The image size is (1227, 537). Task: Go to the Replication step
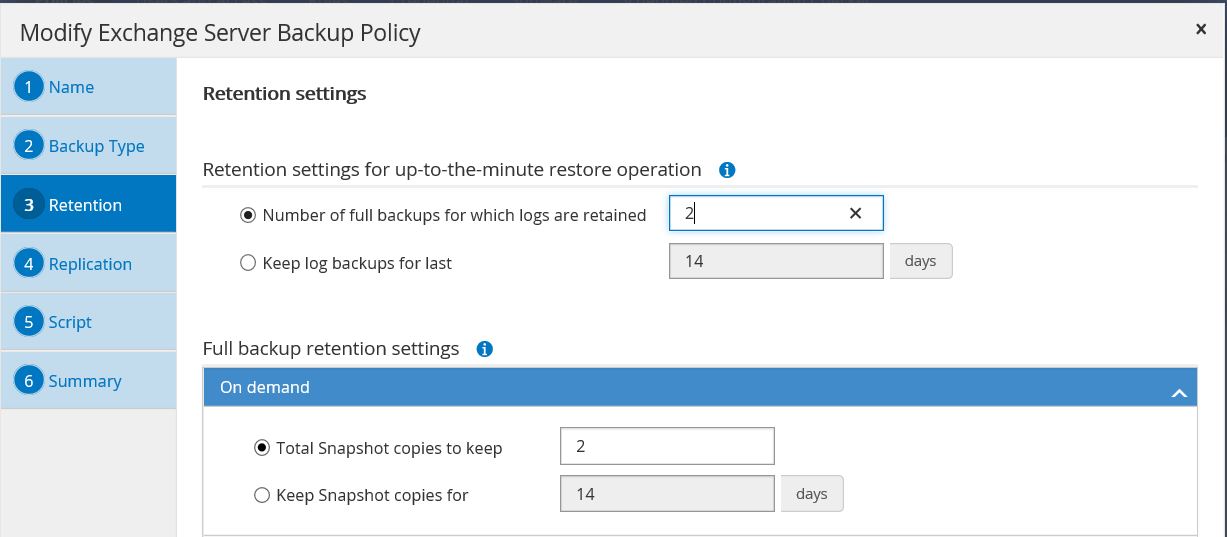(x=90, y=264)
